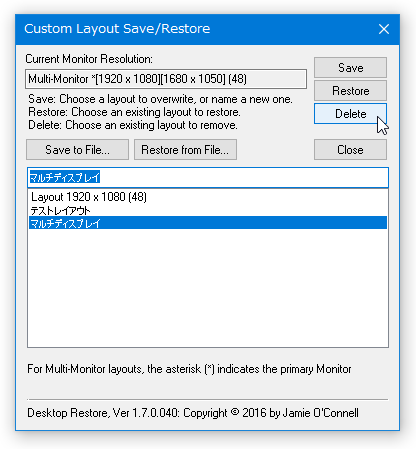
Task: Select highlighted マルチディスプレイ entry in list
Action: pos(208,223)
